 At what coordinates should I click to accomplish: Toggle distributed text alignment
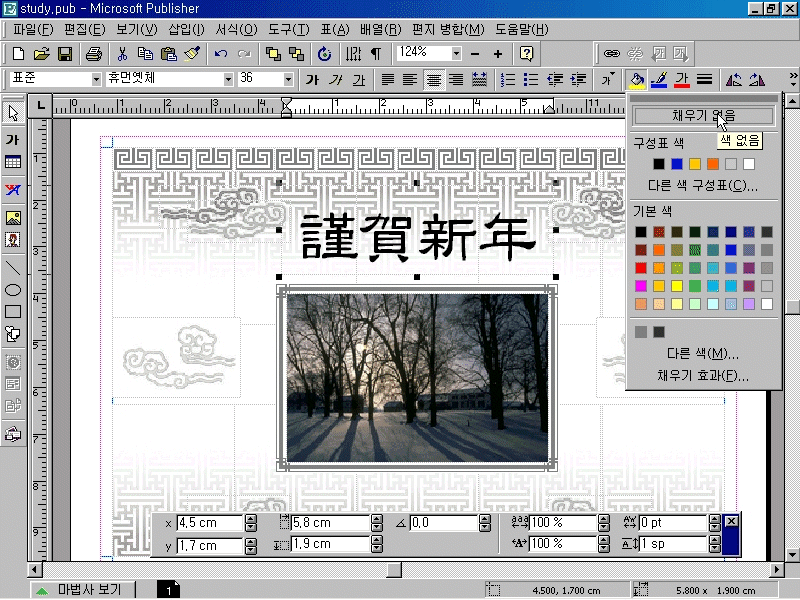[x=479, y=80]
